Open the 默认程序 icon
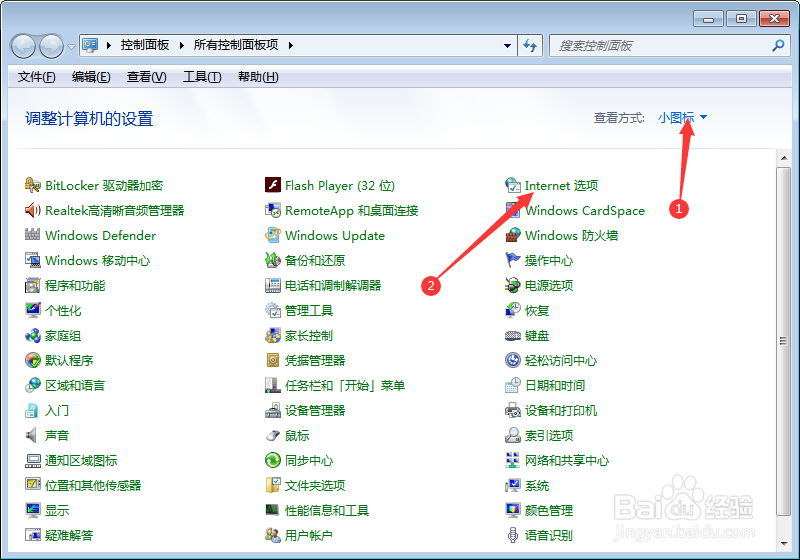Screen dimensions: 800x560 pos(33,360)
